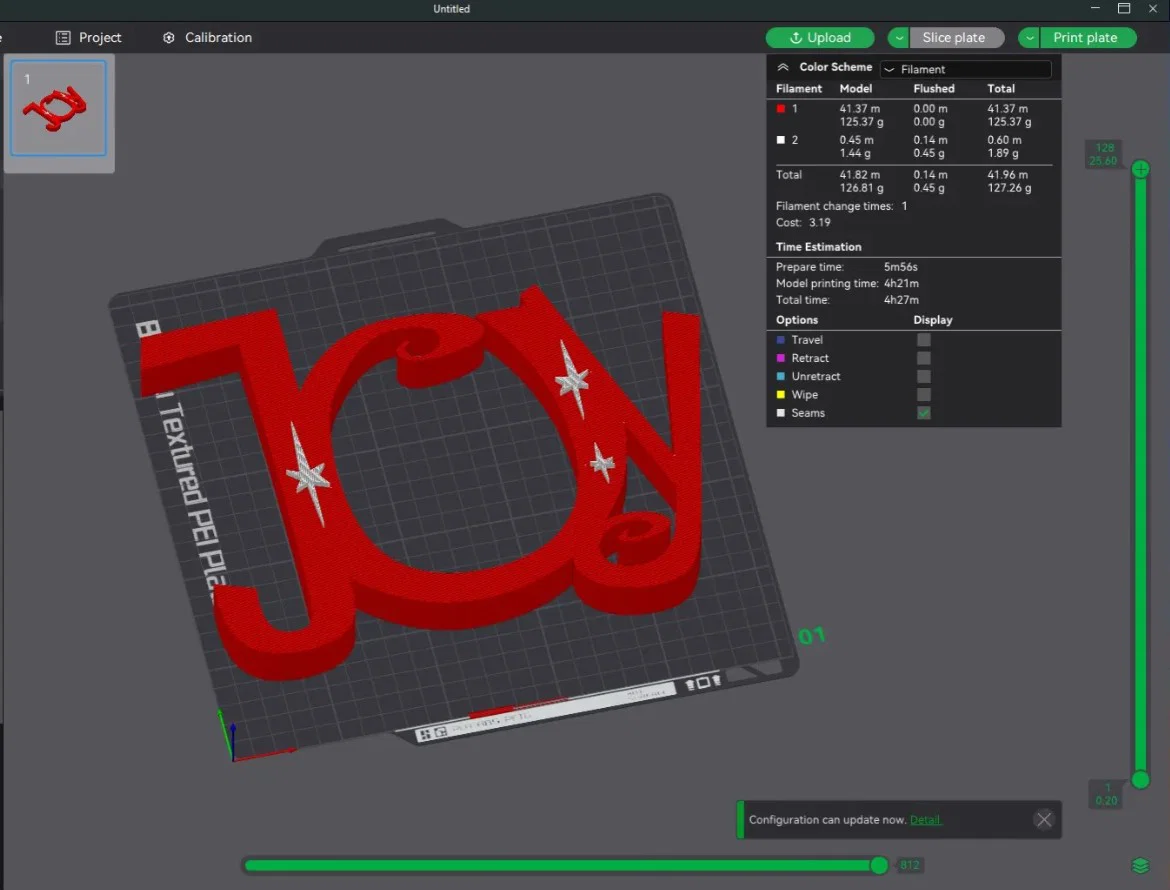Click the Time Estimation heading
The image size is (1170, 890).
[x=818, y=247]
